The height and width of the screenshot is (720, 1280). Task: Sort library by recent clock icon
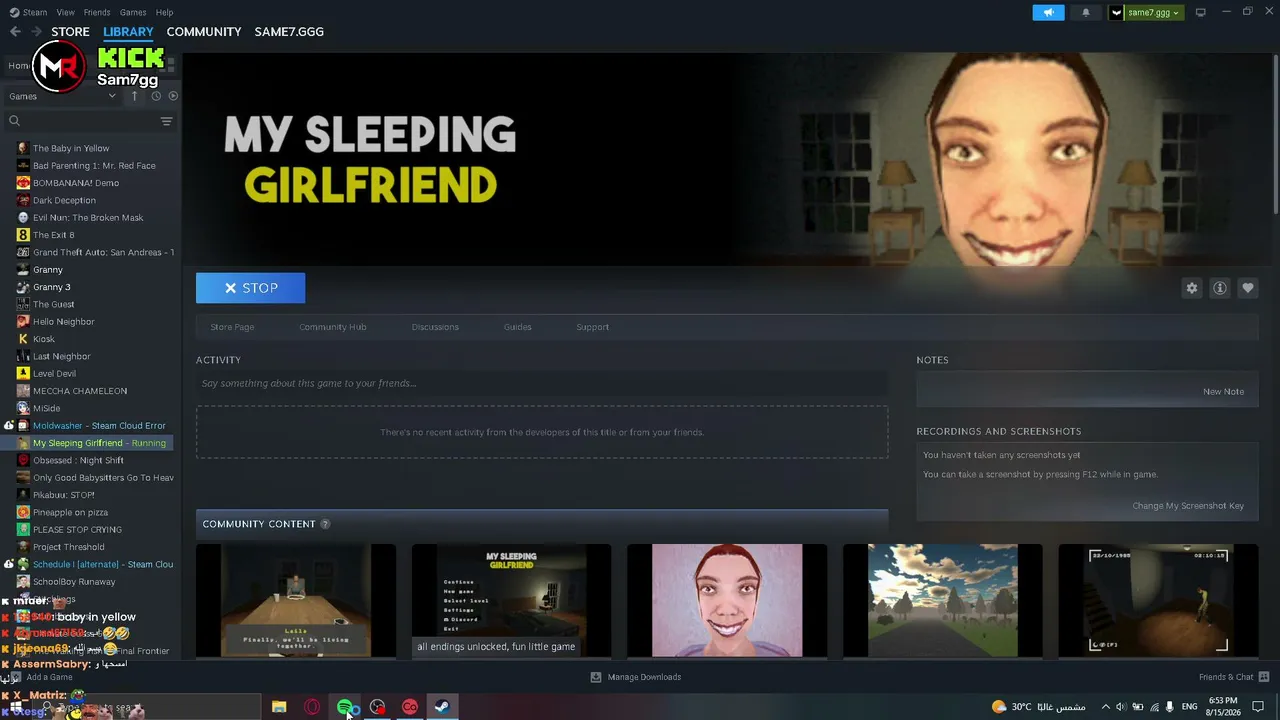coord(156,96)
